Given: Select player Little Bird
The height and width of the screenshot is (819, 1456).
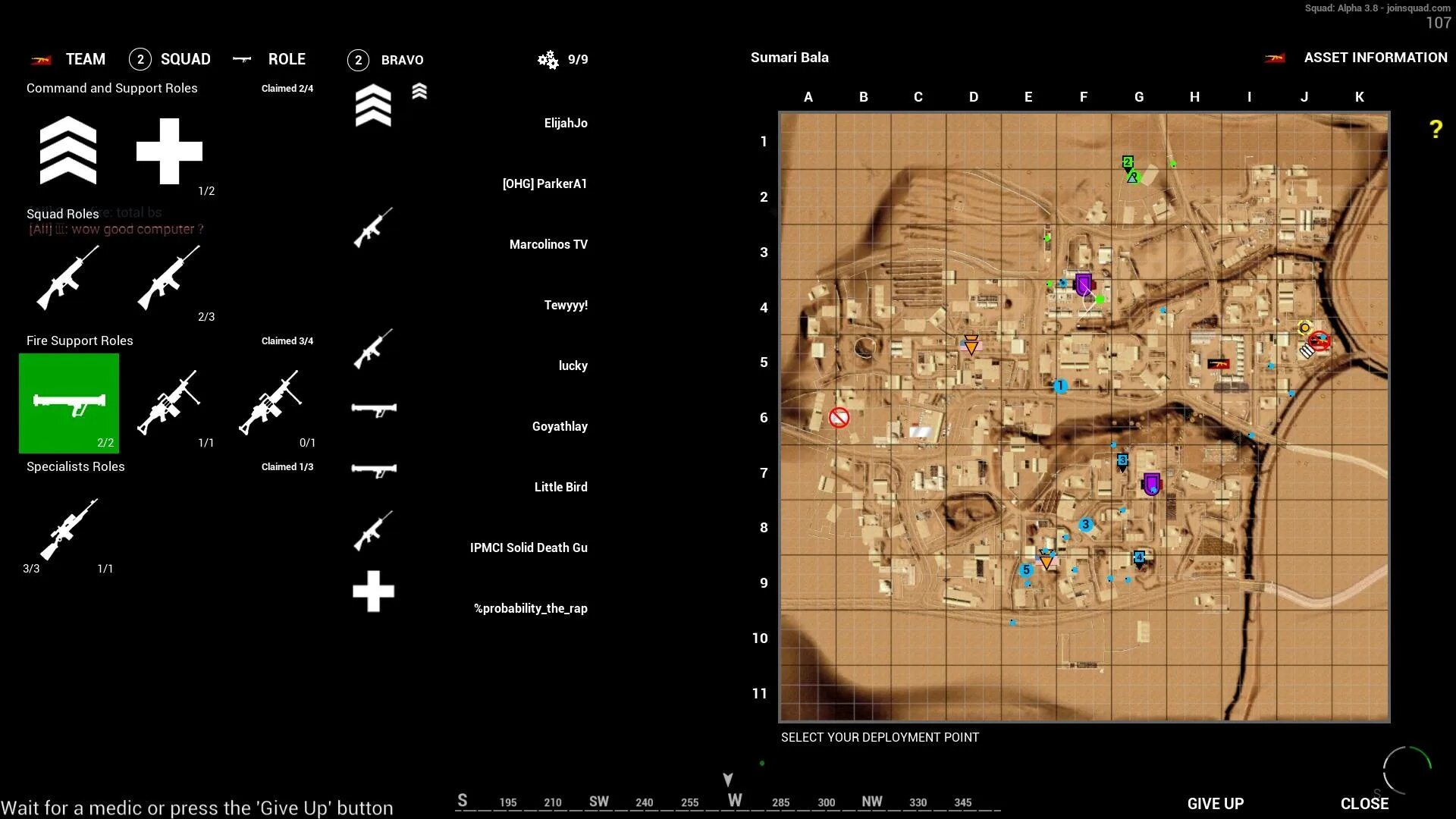Looking at the screenshot, I should (x=560, y=487).
